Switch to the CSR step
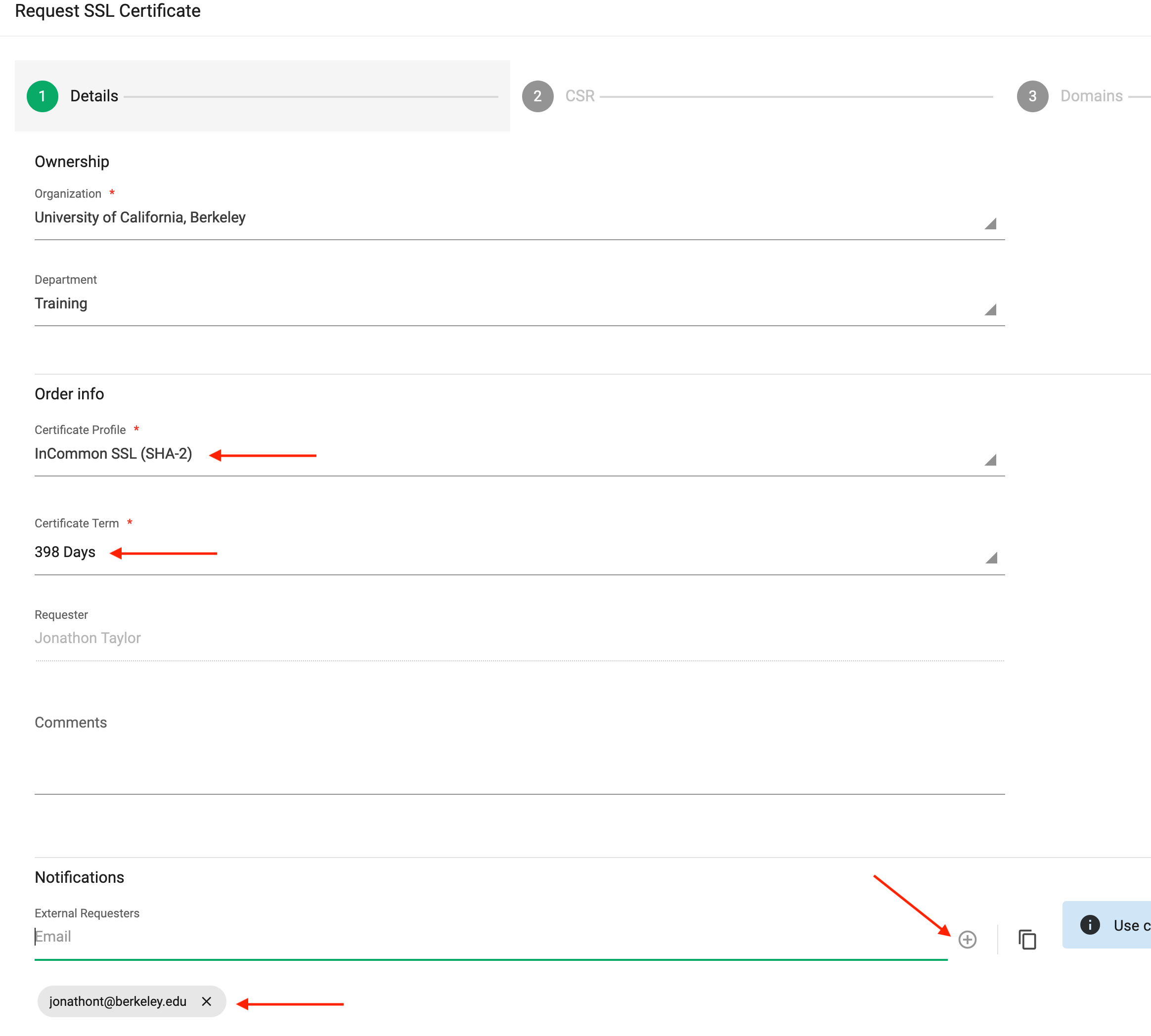 (579, 95)
